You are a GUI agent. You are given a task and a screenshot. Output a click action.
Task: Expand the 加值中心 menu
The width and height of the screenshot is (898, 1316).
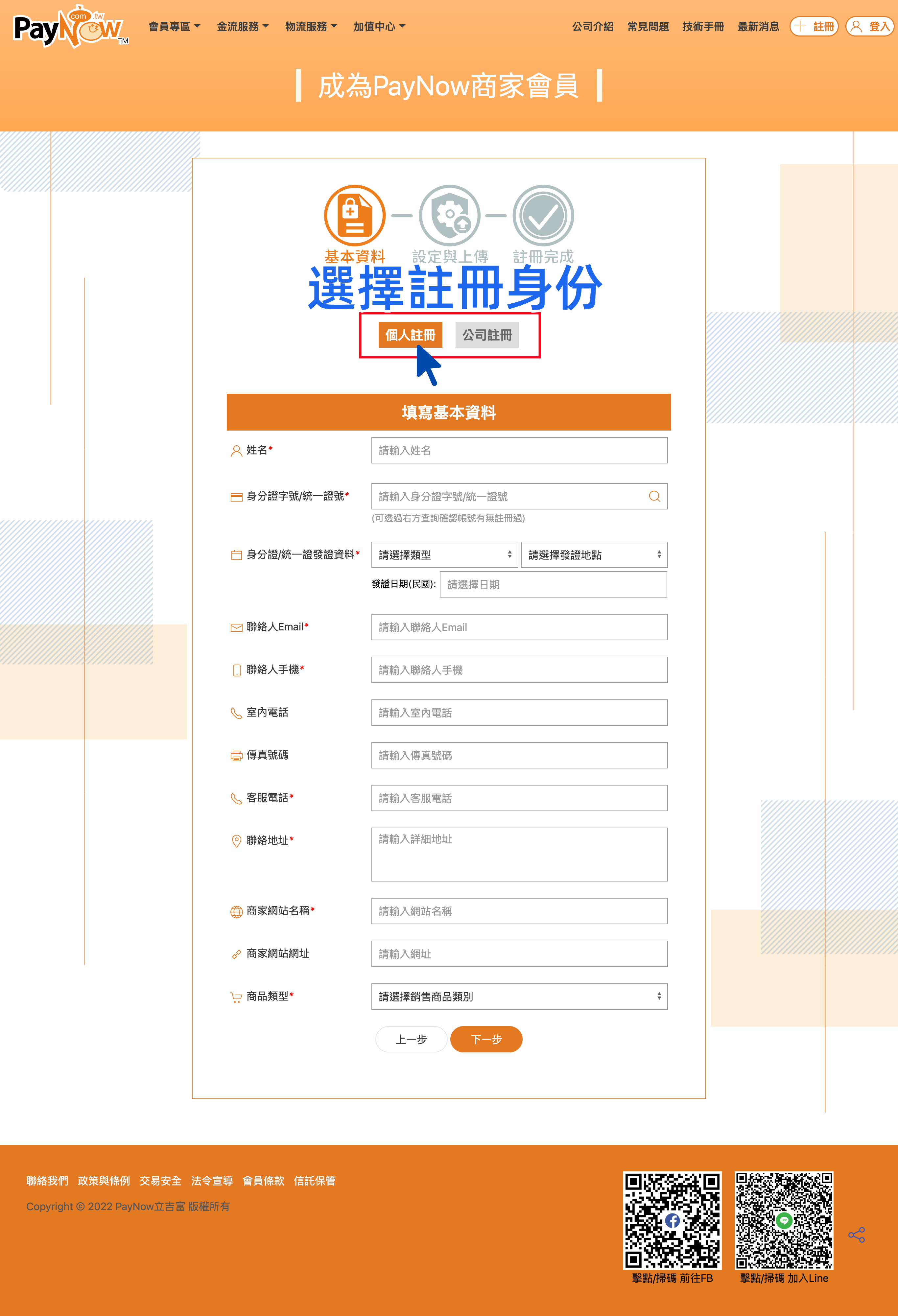coord(379,26)
